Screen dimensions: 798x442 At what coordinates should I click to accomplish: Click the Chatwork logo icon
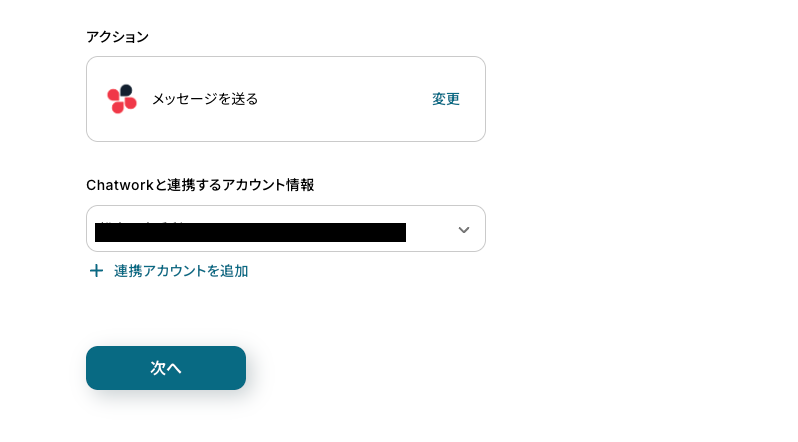[122, 99]
